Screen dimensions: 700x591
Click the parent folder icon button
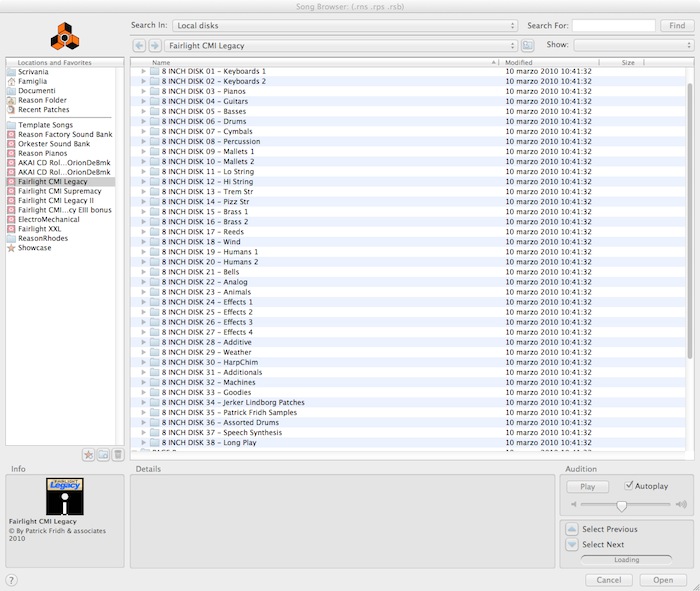tap(528, 46)
